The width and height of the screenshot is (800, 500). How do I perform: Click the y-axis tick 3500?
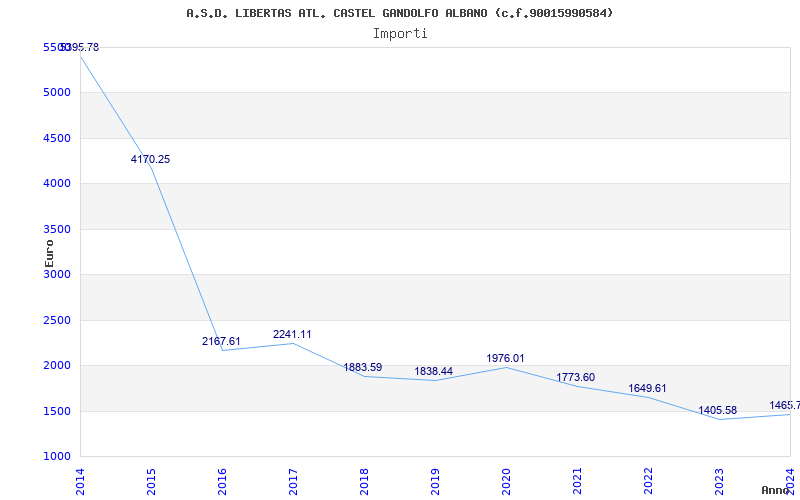[x=57, y=229]
